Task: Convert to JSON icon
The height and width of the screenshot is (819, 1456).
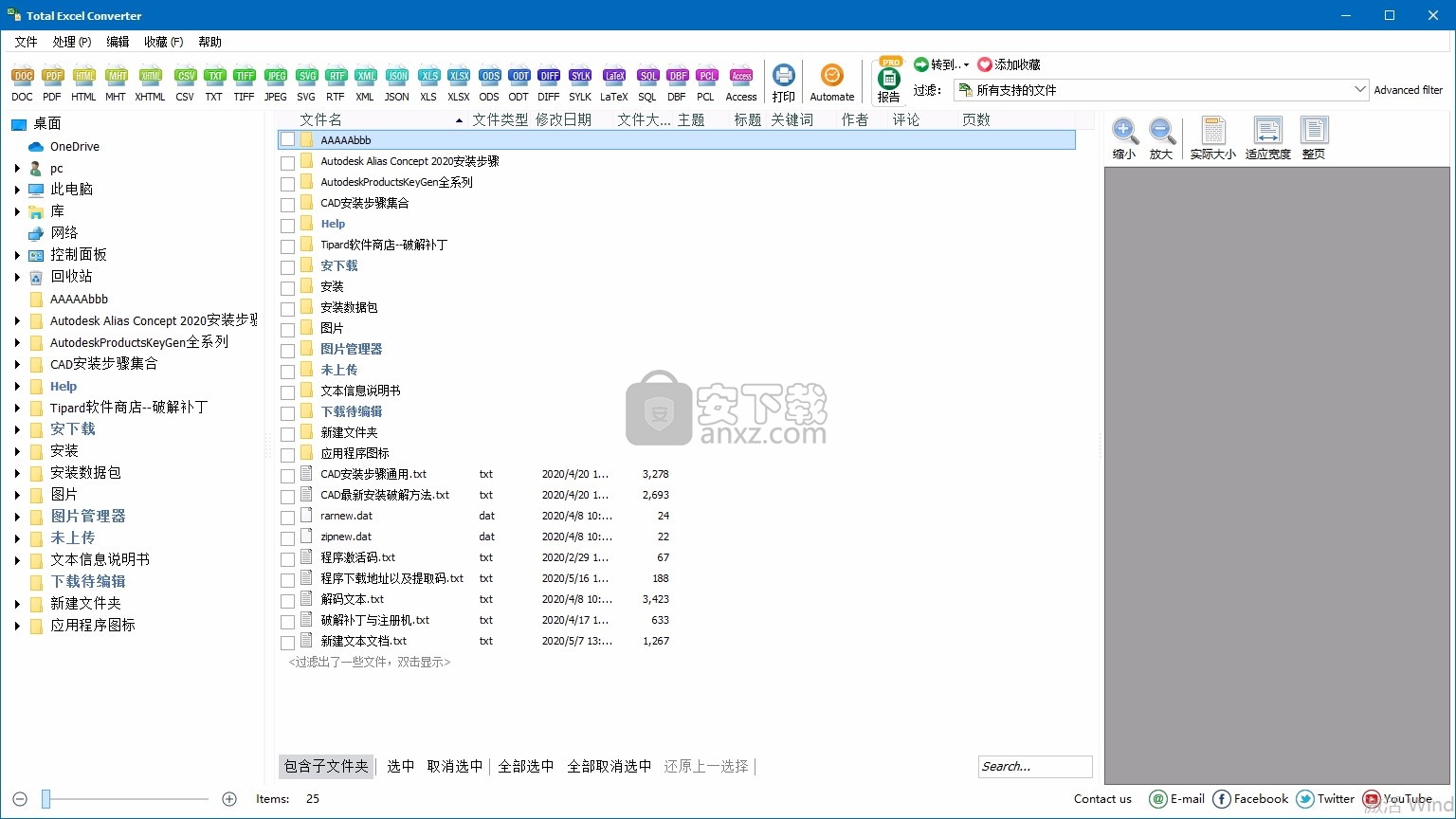Action: click(x=397, y=82)
